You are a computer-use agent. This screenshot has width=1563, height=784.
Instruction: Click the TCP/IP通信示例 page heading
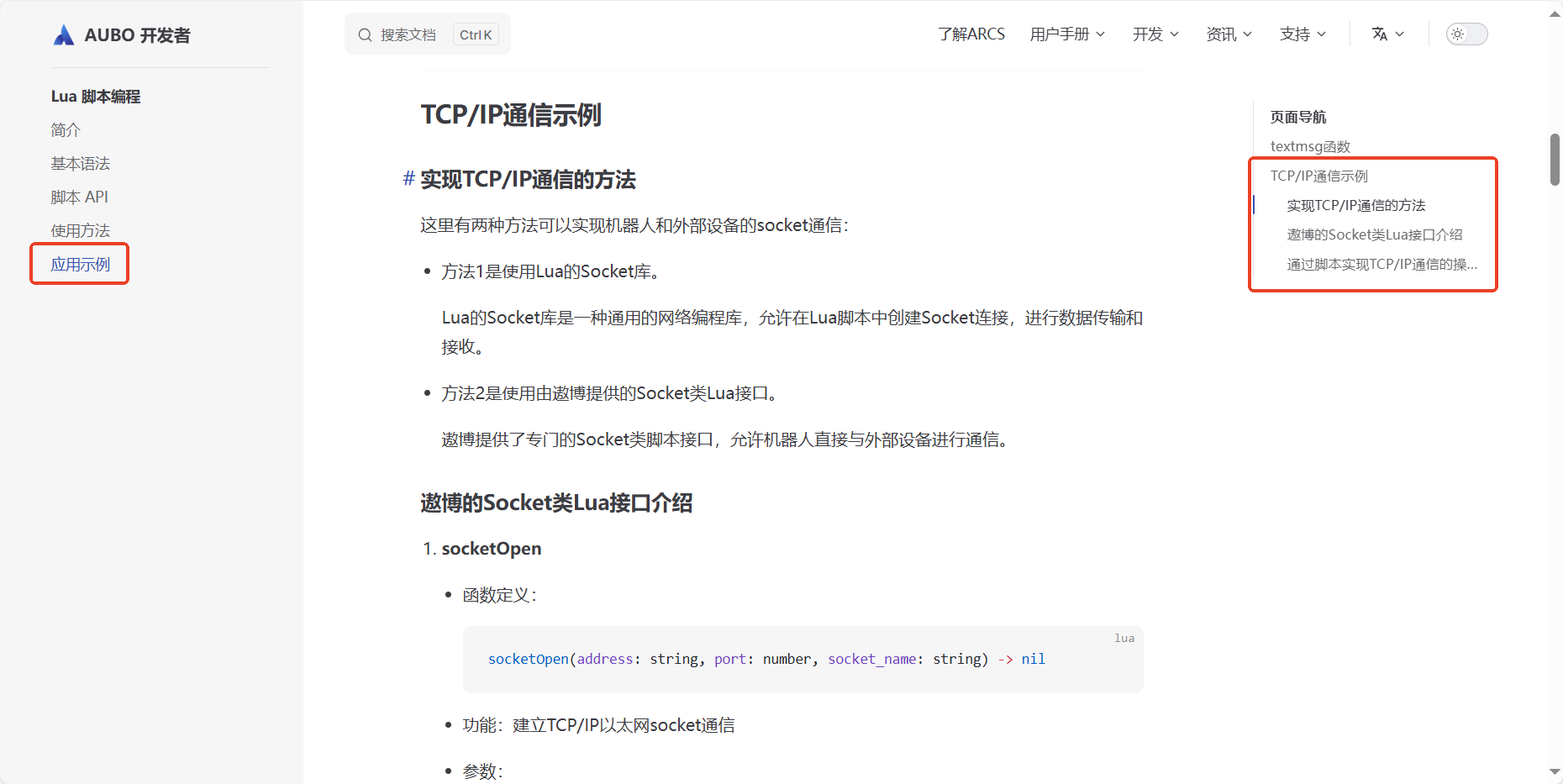pyautogui.click(x=511, y=114)
